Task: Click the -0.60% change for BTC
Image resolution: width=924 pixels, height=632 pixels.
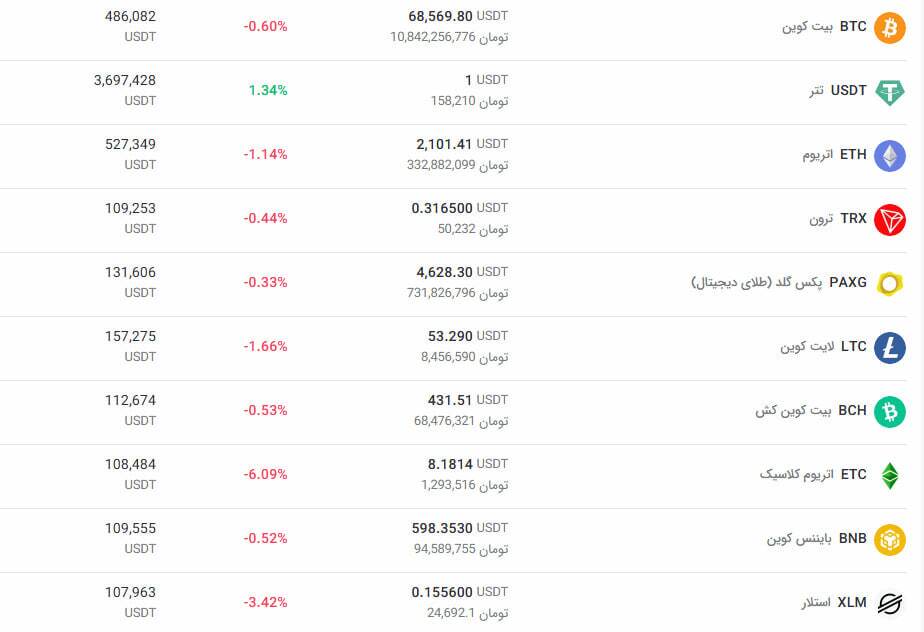Action: point(265,26)
